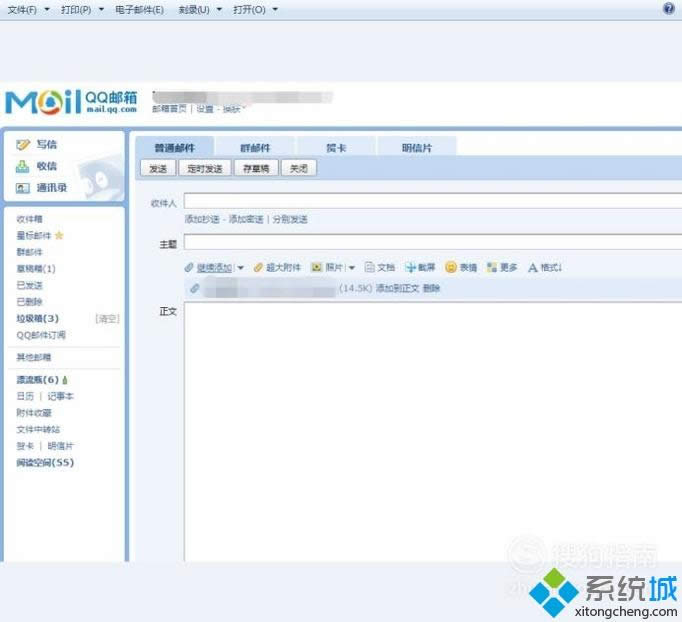Click the 主题 subject input field

(x=433, y=241)
